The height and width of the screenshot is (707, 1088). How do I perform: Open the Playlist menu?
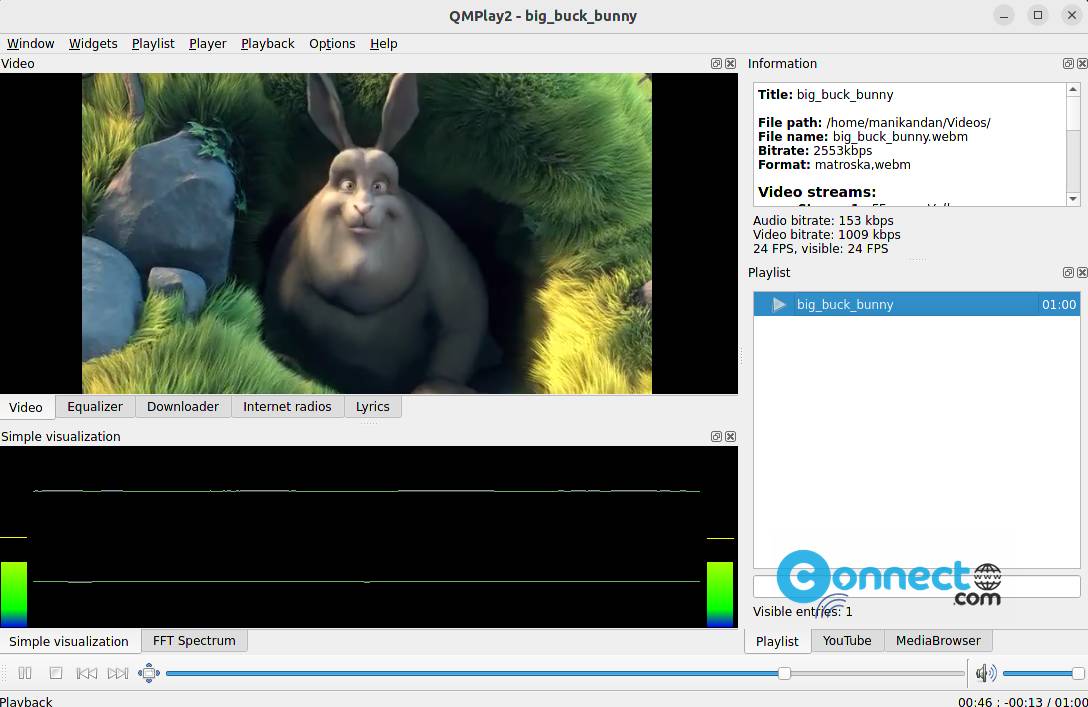pos(153,44)
